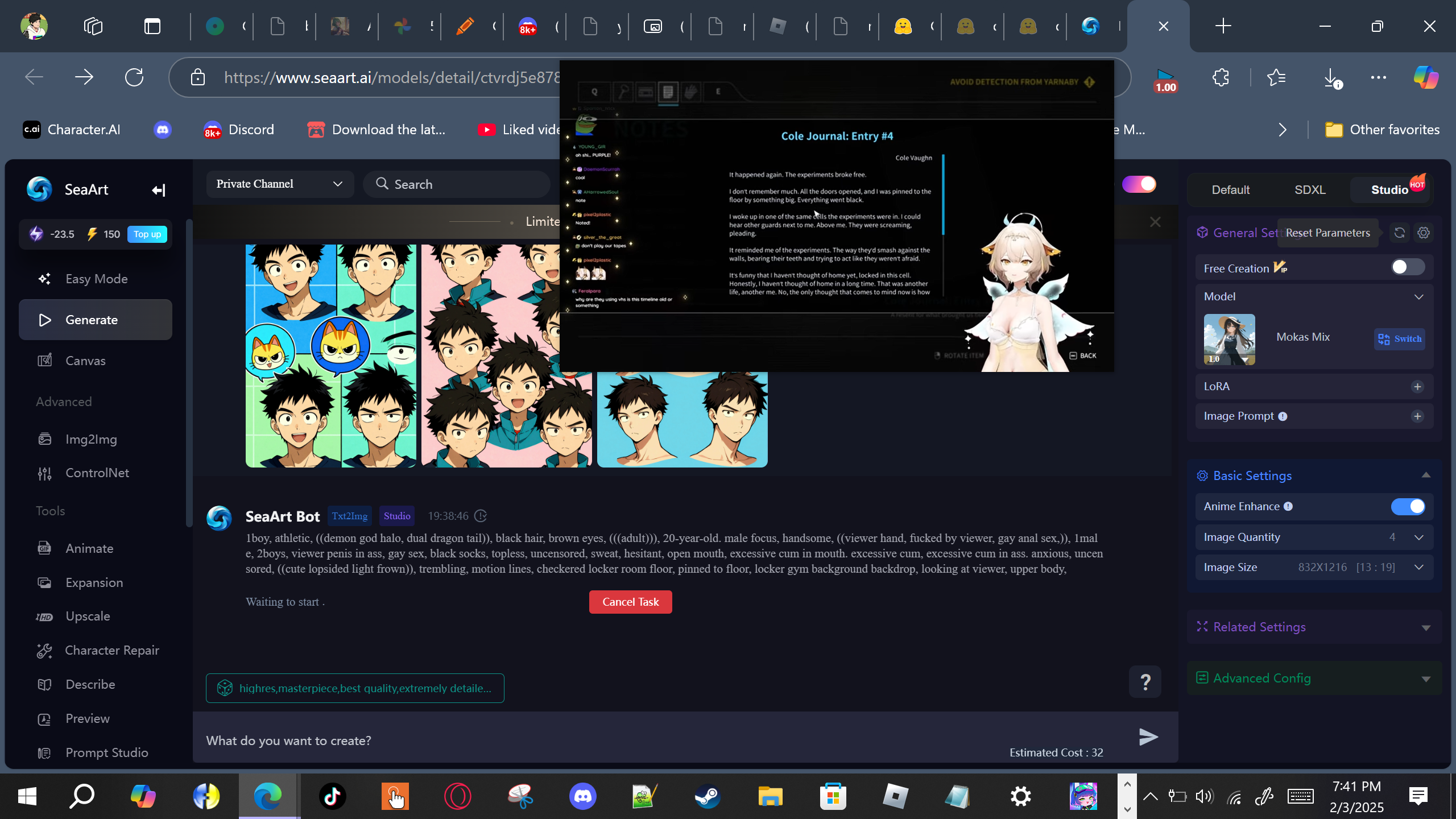Switch to the SDXL tab
The height and width of the screenshot is (819, 1456).
click(x=1310, y=190)
